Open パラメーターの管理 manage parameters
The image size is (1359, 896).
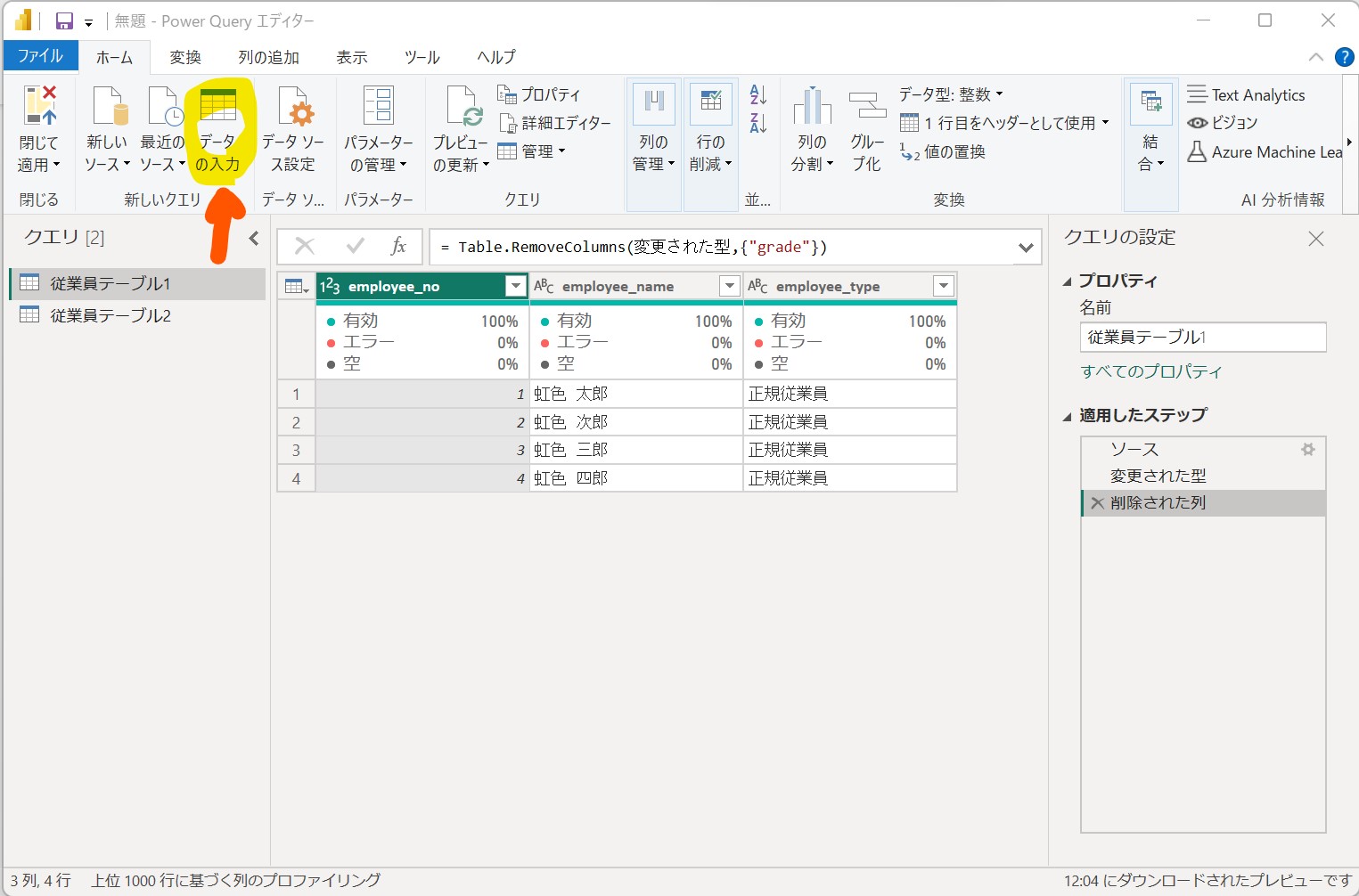(379, 130)
